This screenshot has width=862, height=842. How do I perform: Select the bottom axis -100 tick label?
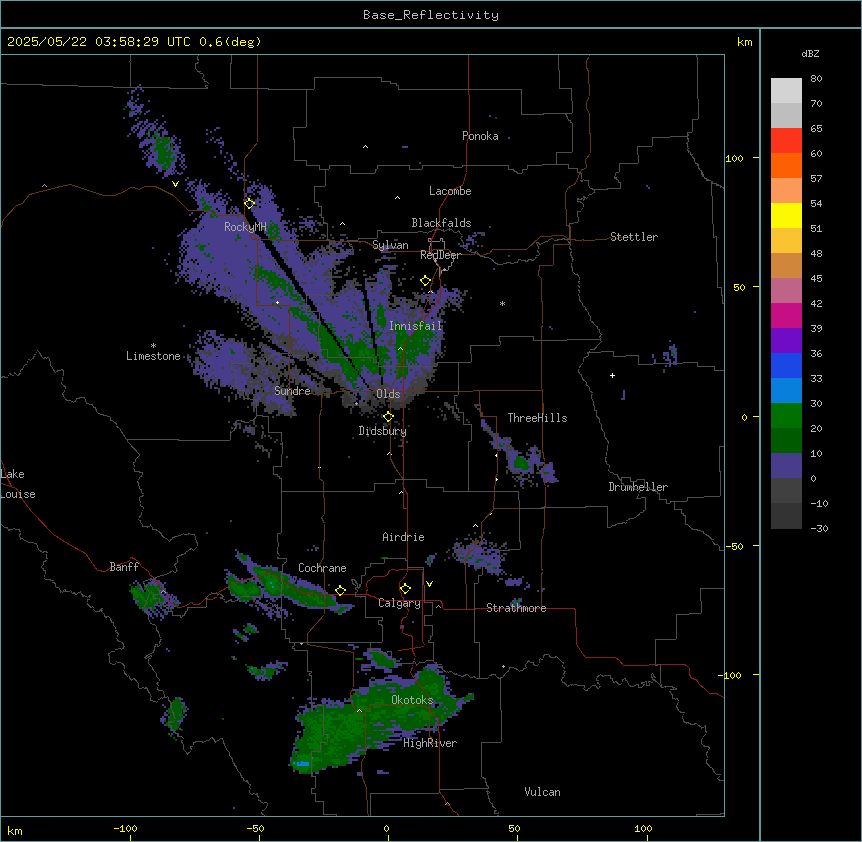(125, 828)
